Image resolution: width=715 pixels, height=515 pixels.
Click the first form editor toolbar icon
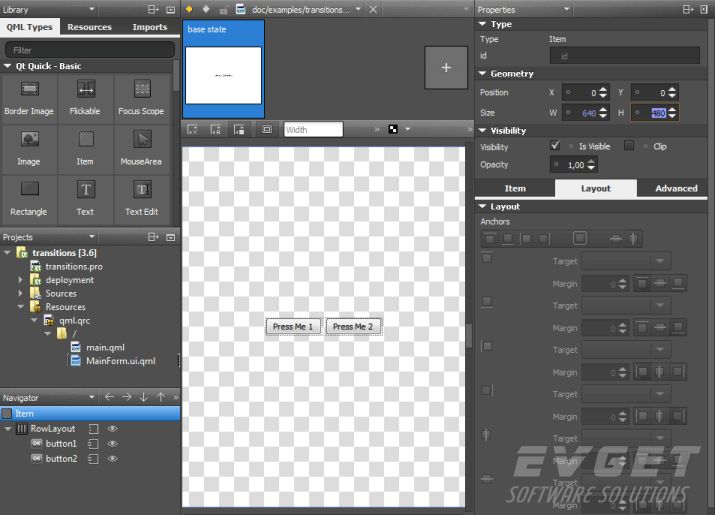[x=192, y=130]
